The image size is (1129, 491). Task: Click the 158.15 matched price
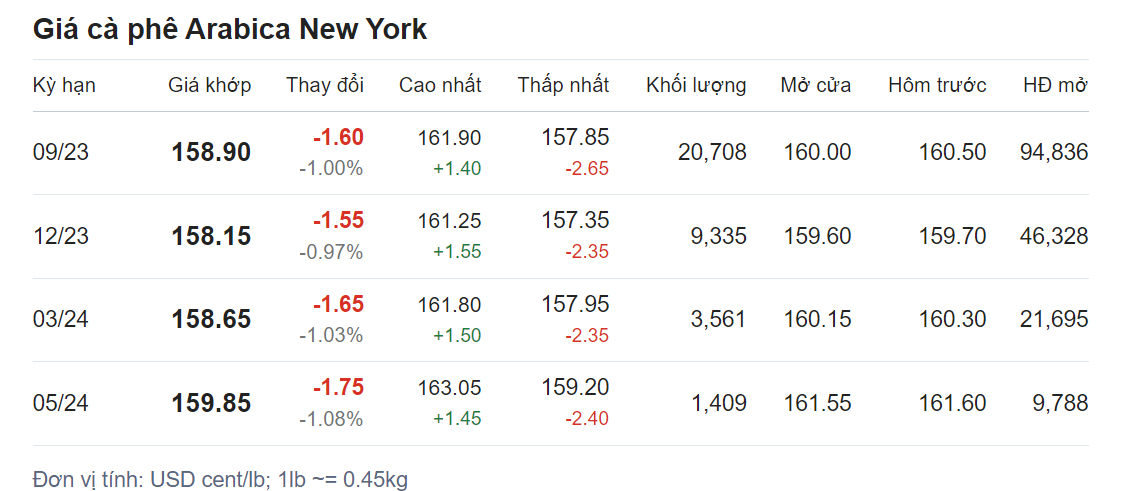pos(211,237)
